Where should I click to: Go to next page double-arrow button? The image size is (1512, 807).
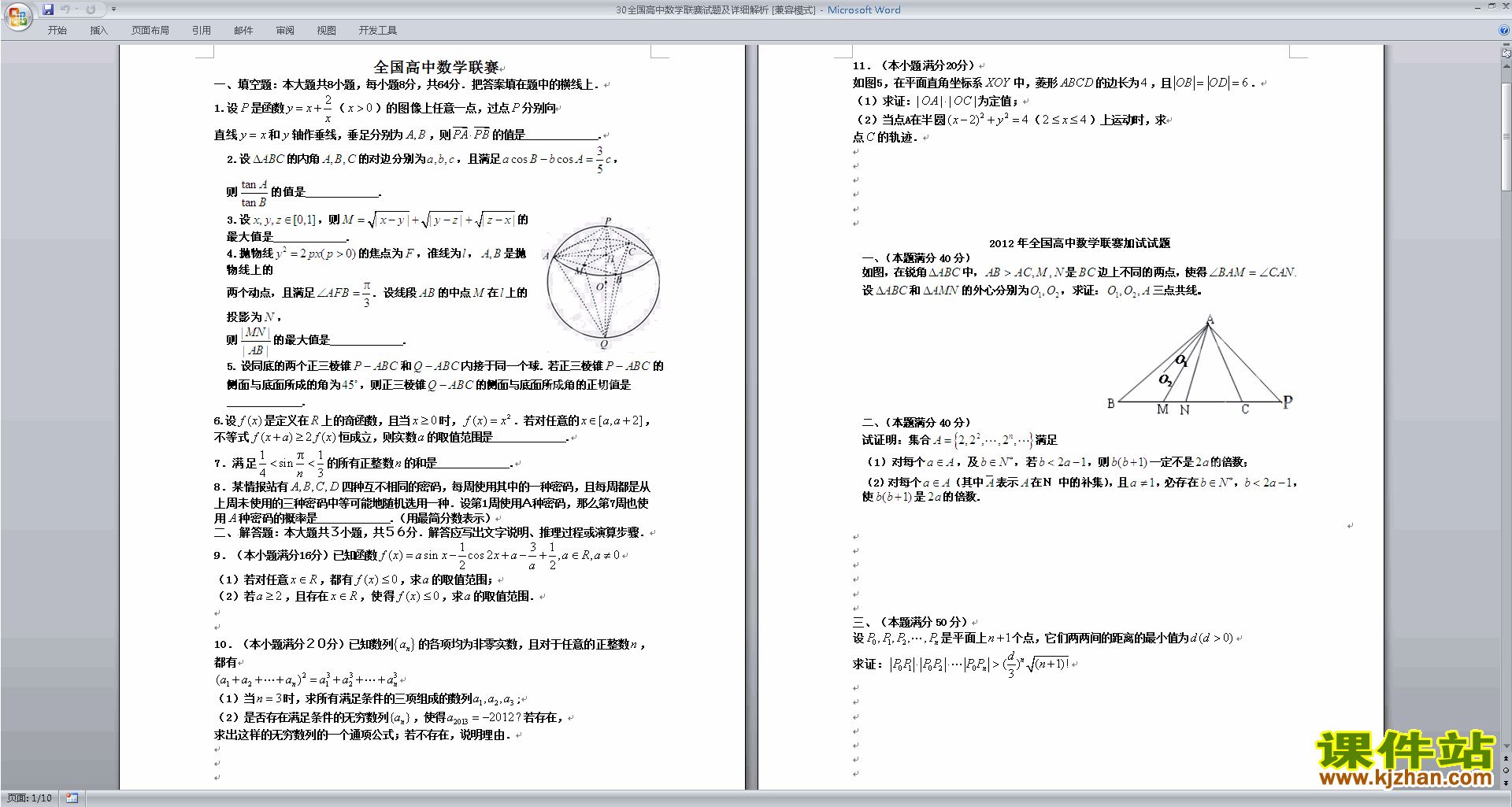1506,783
